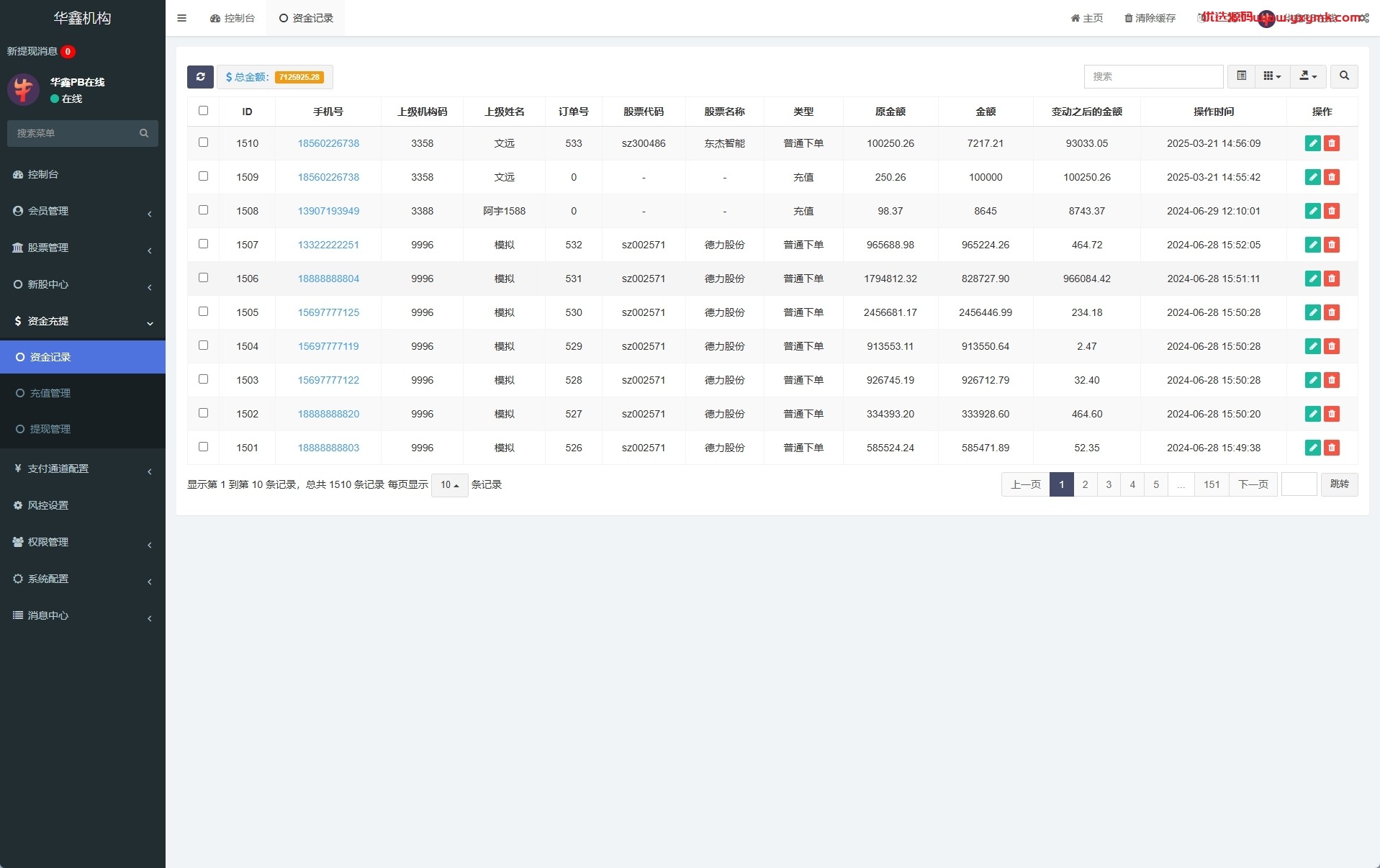Image resolution: width=1380 pixels, height=868 pixels.
Task: Edit record ID 1509
Action: 1313,177
